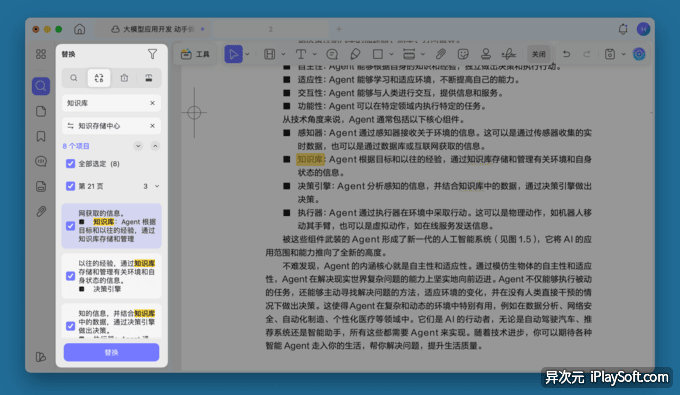Click the signature tool icon in toolbar

pyautogui.click(x=508, y=54)
